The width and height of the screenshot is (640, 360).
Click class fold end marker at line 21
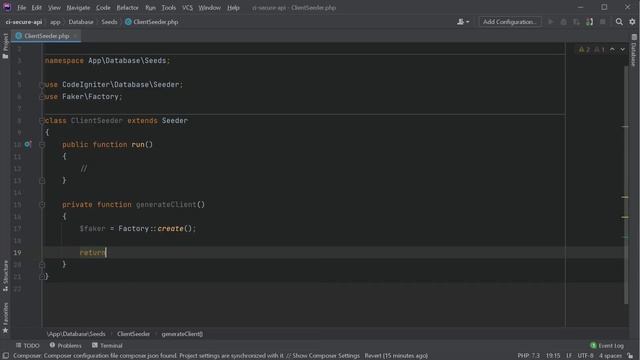(x=42, y=276)
